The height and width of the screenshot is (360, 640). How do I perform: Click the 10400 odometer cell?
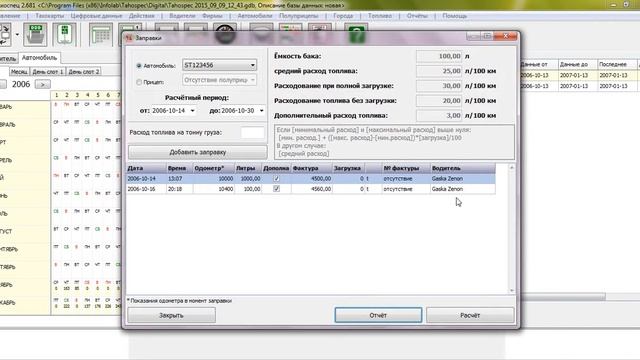click(x=213, y=189)
